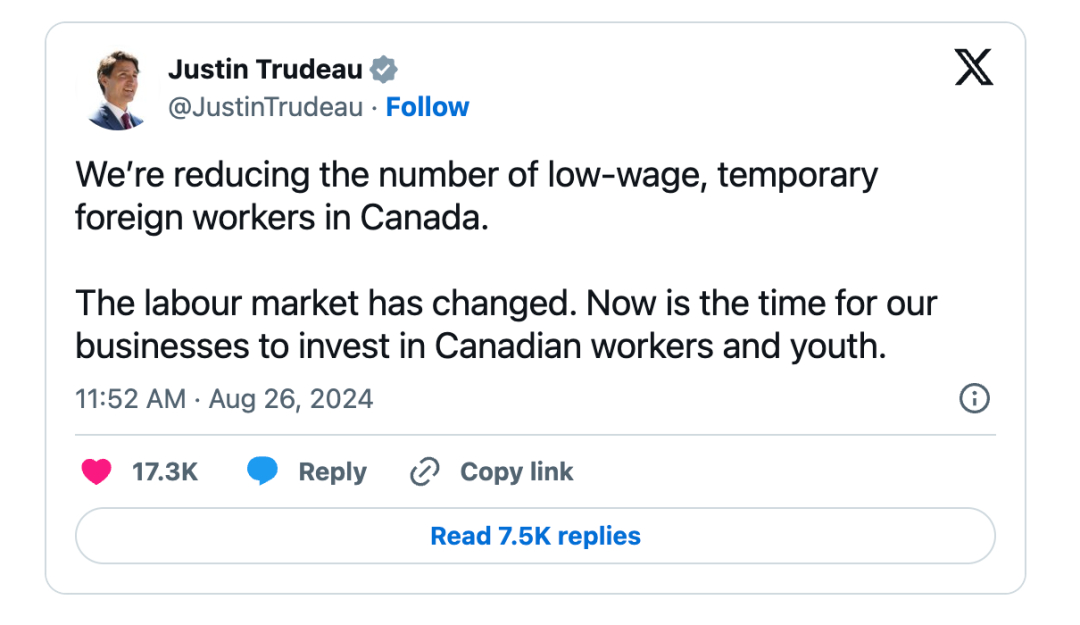Click the blue reply speech bubble icon

coord(262,471)
